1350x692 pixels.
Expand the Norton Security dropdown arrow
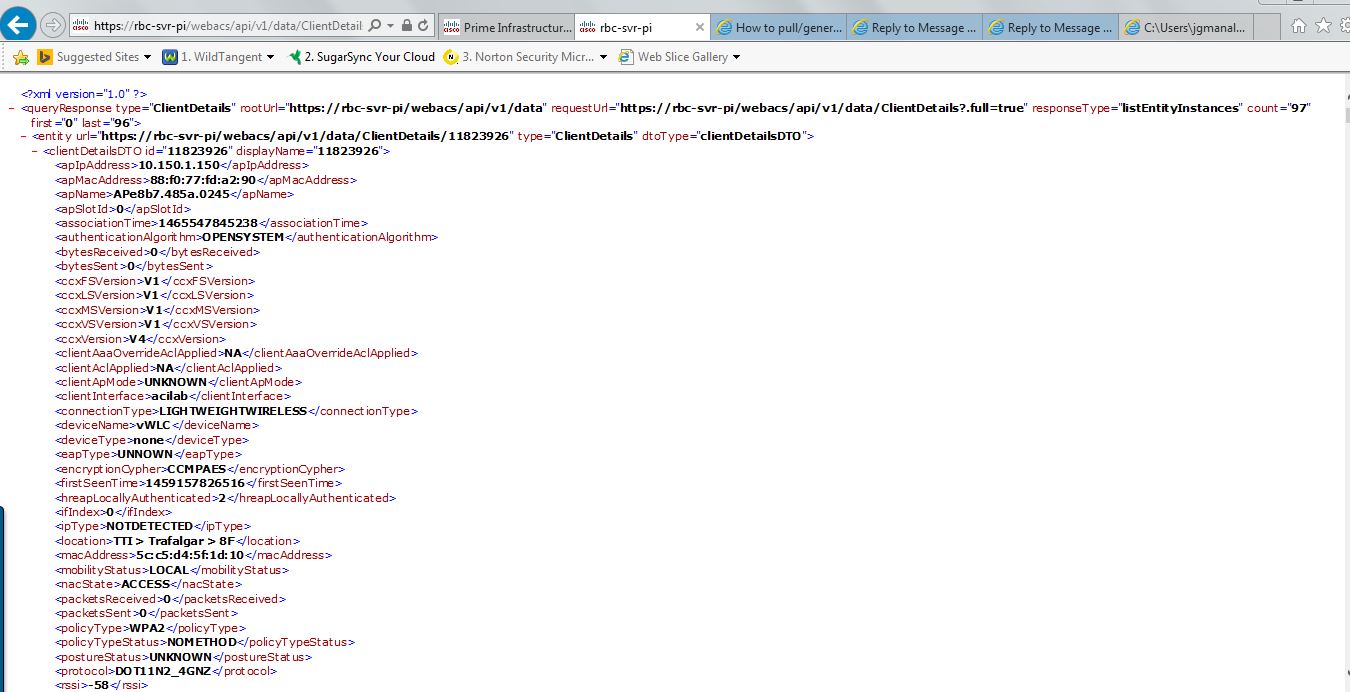coord(603,58)
